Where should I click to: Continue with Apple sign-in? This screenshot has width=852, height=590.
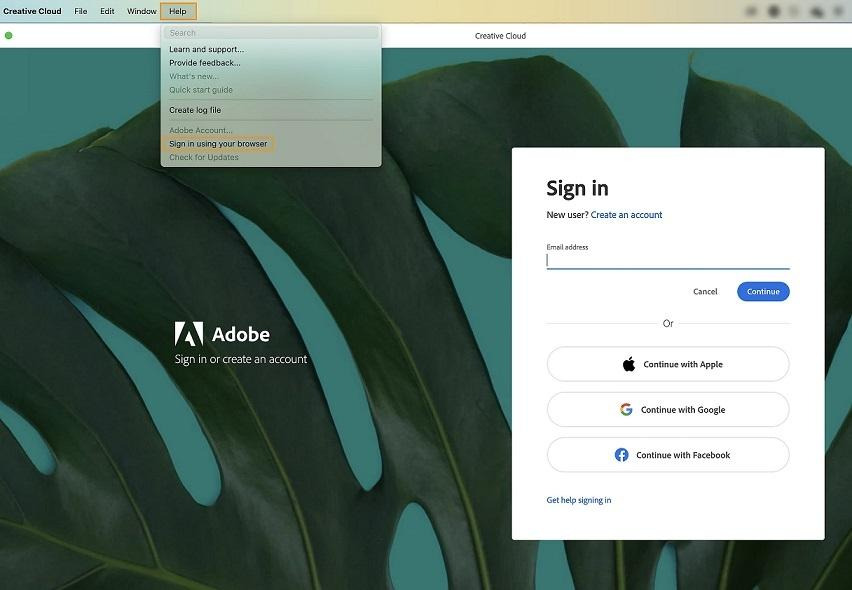coord(668,365)
